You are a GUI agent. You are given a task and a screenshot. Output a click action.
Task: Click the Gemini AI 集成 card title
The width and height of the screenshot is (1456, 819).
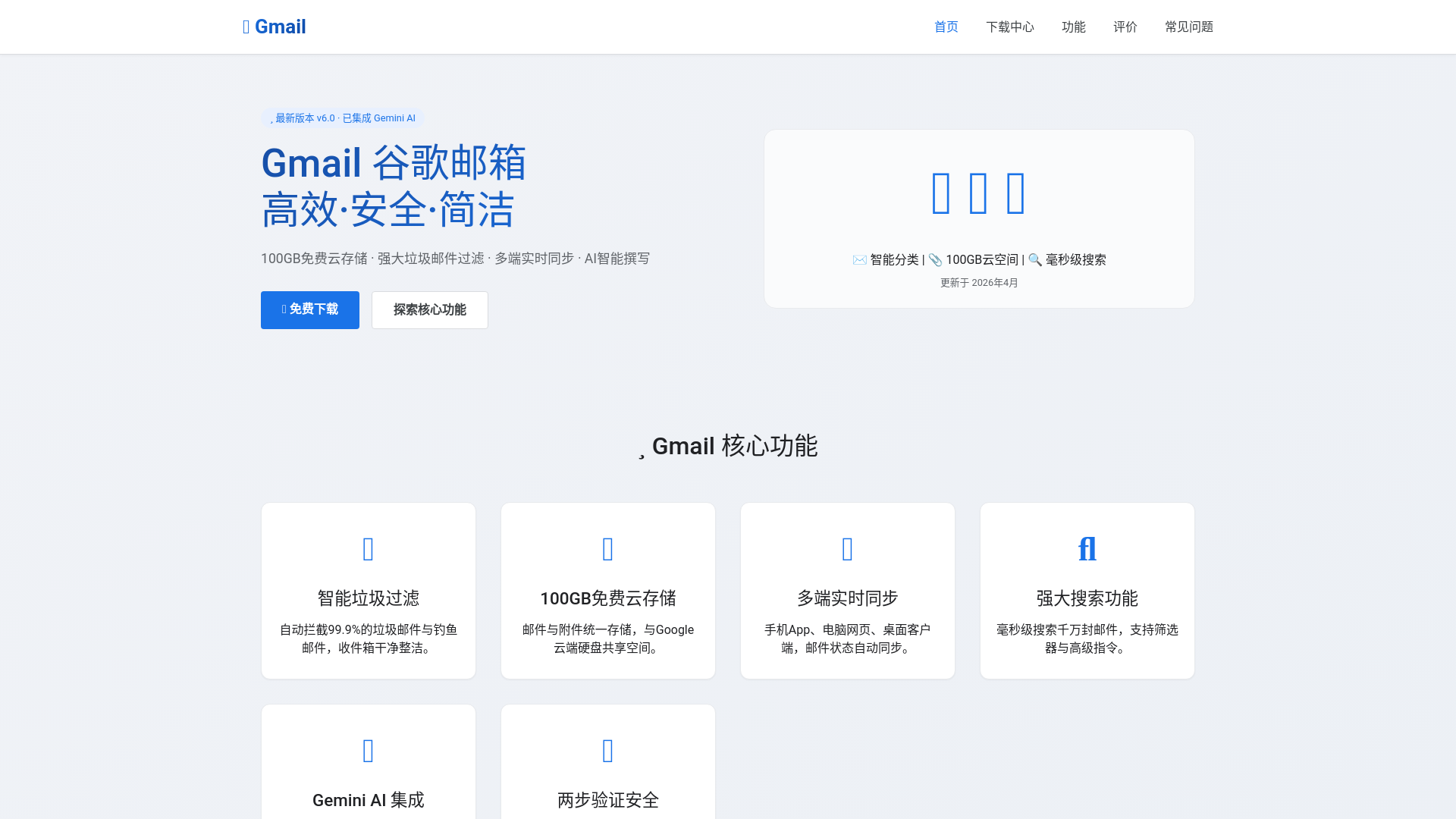(369, 800)
